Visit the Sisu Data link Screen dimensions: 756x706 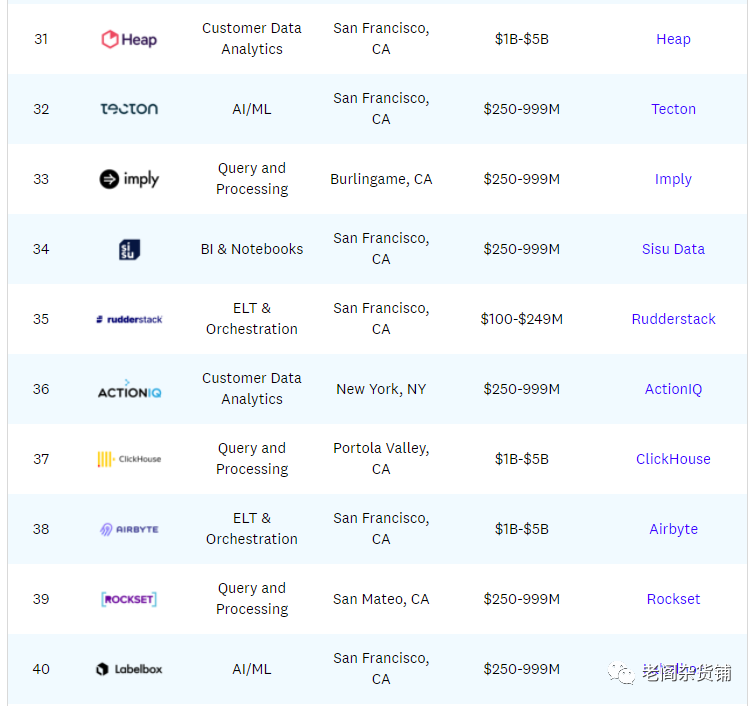(673, 249)
